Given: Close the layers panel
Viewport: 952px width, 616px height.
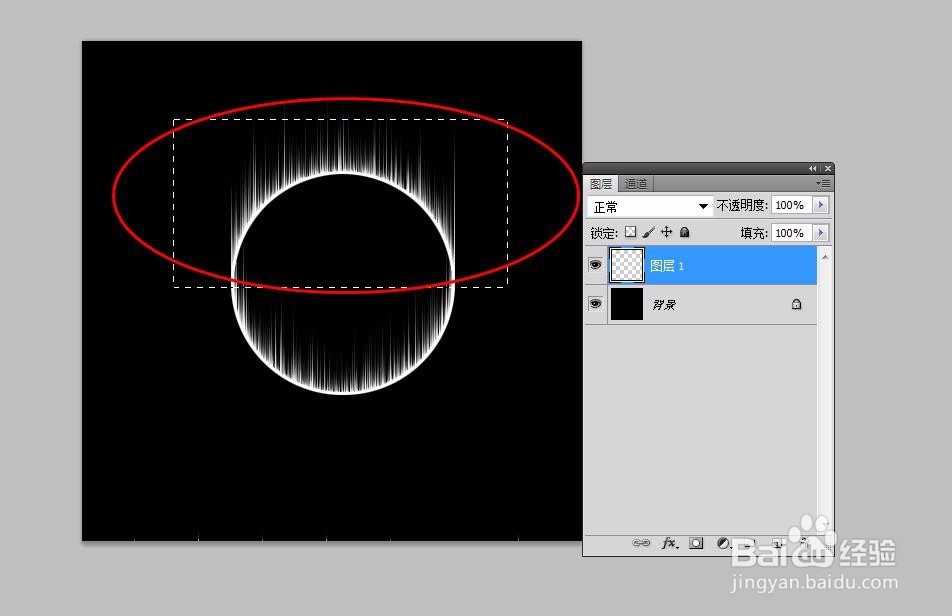Looking at the screenshot, I should 828,168.
